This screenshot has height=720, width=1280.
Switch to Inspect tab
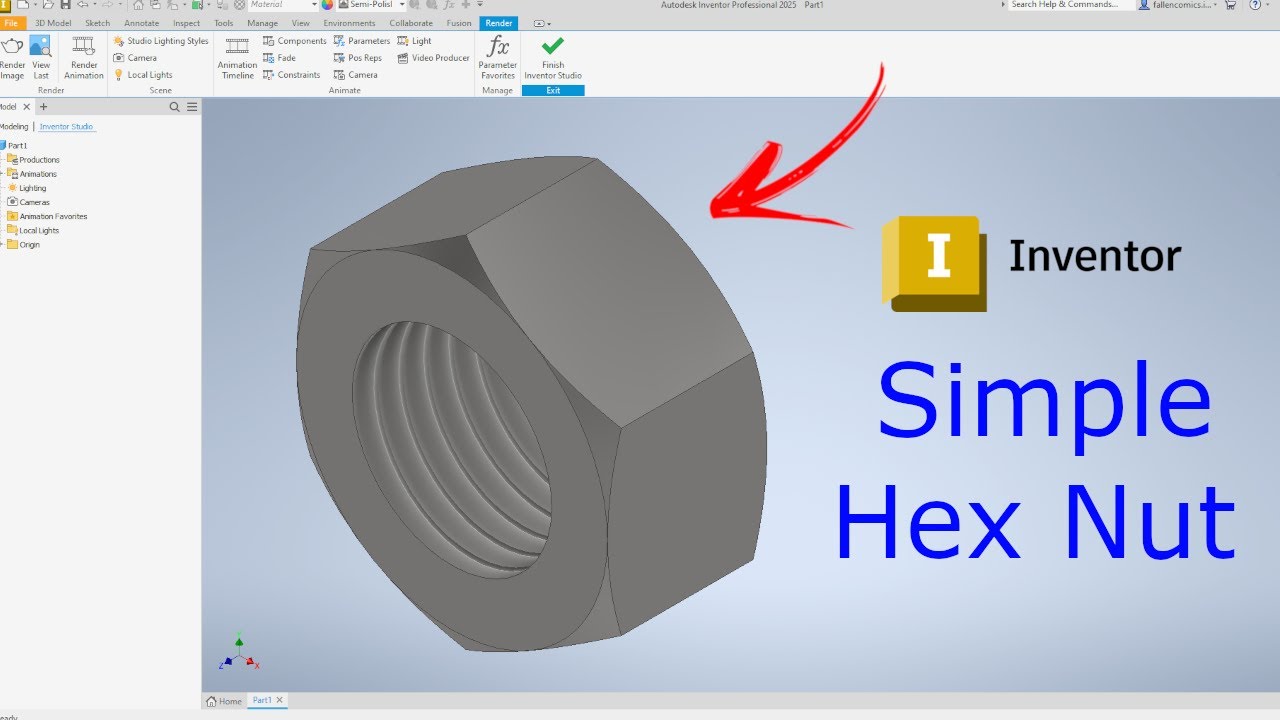(x=186, y=23)
